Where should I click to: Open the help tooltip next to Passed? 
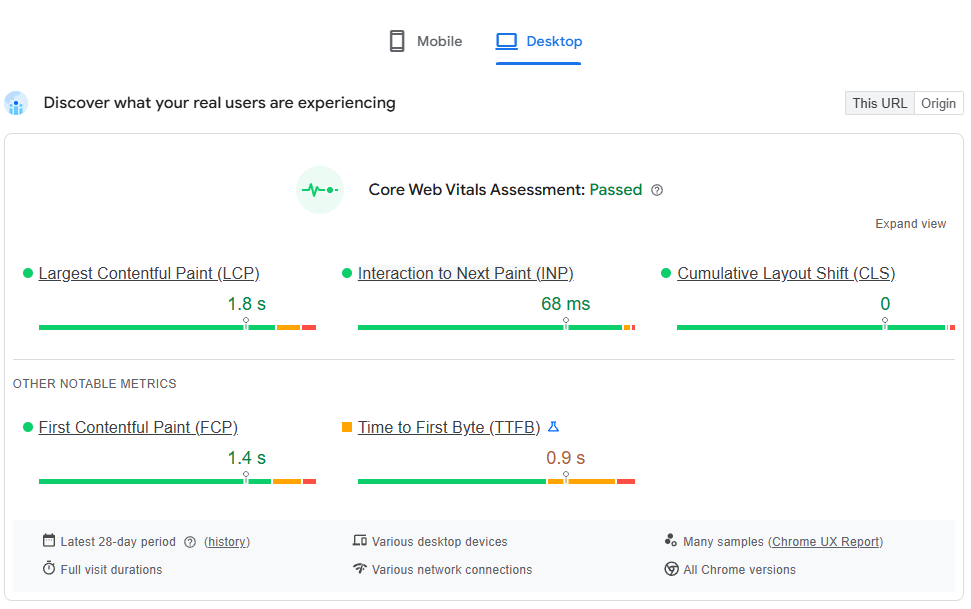657,189
